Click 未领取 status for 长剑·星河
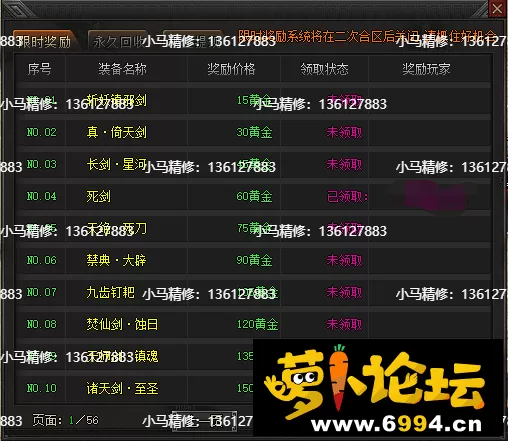The width and height of the screenshot is (508, 441). 344,164
